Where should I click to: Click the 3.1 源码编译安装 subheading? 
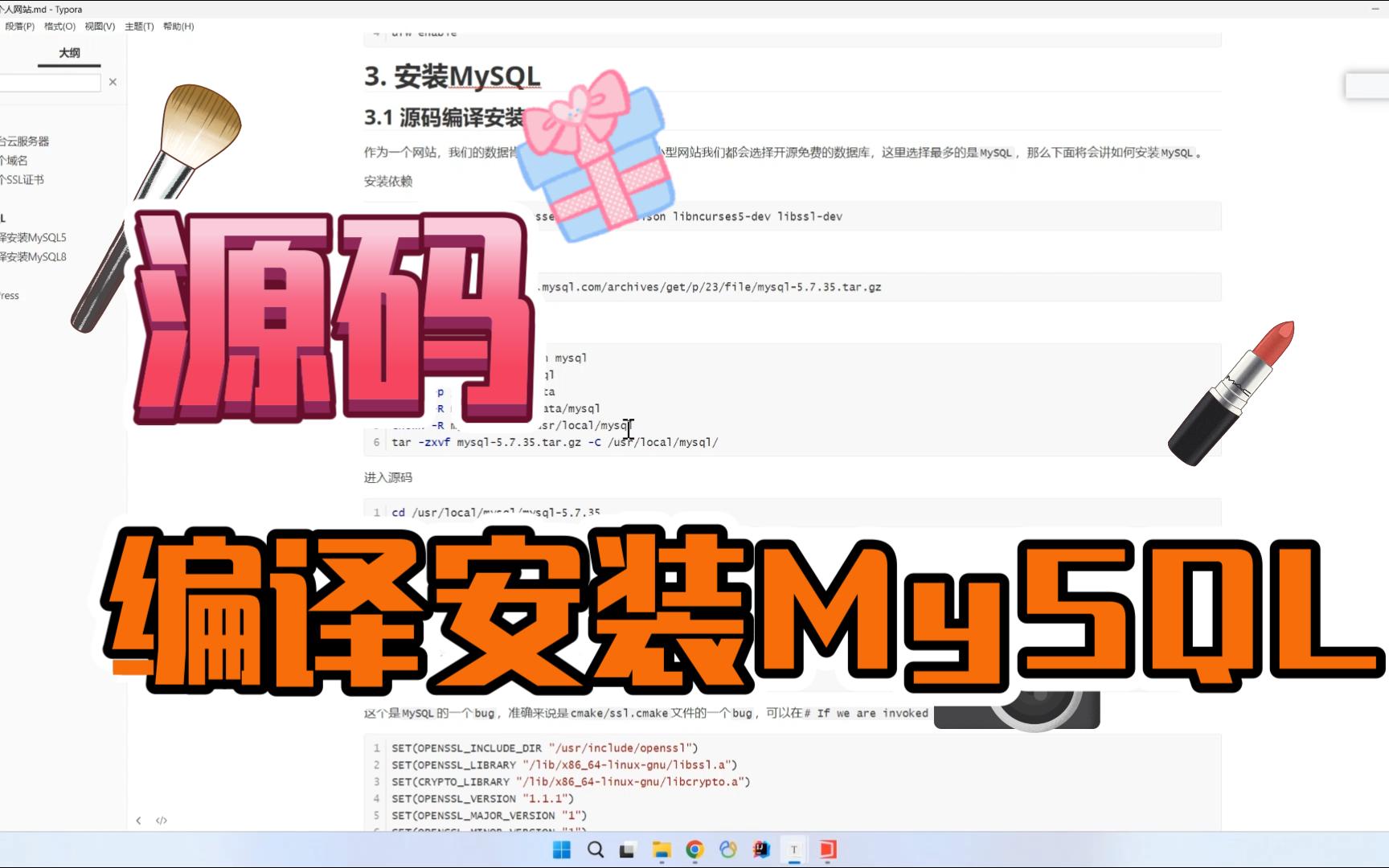(x=444, y=118)
